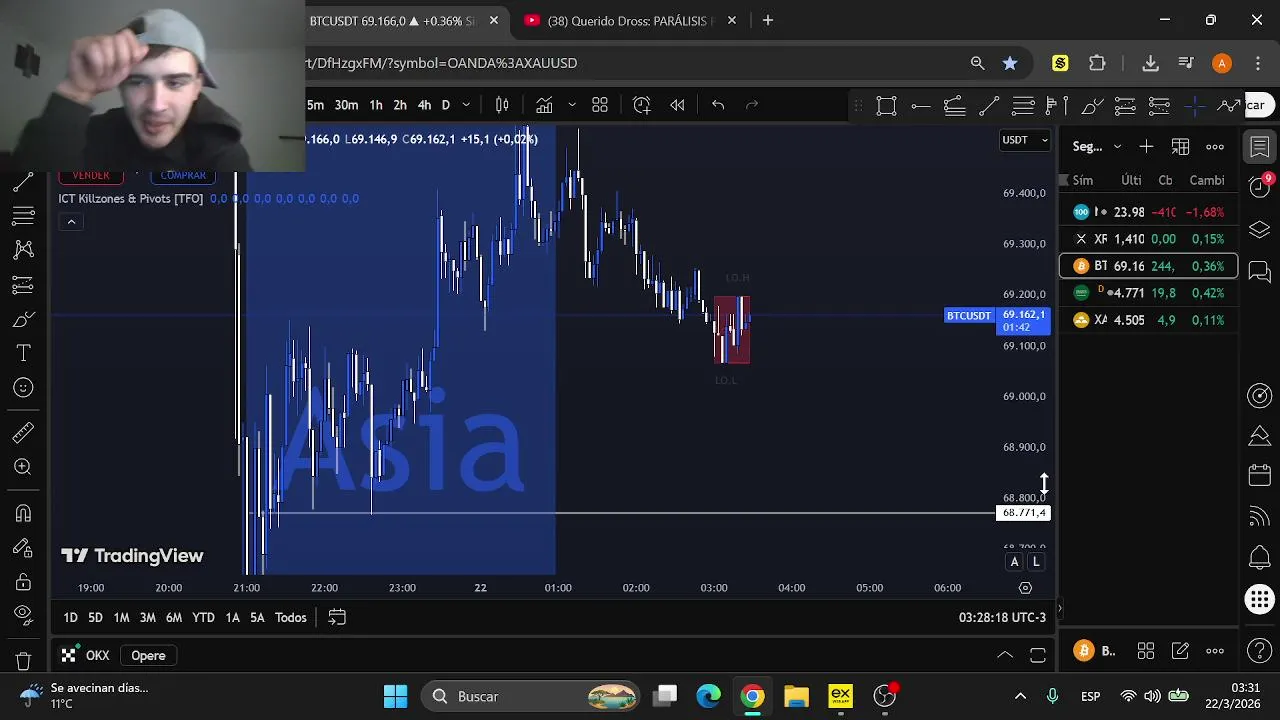Select the crosshair cursor in favorites toolbar
Viewport: 1280px width, 720px height.
click(1195, 105)
